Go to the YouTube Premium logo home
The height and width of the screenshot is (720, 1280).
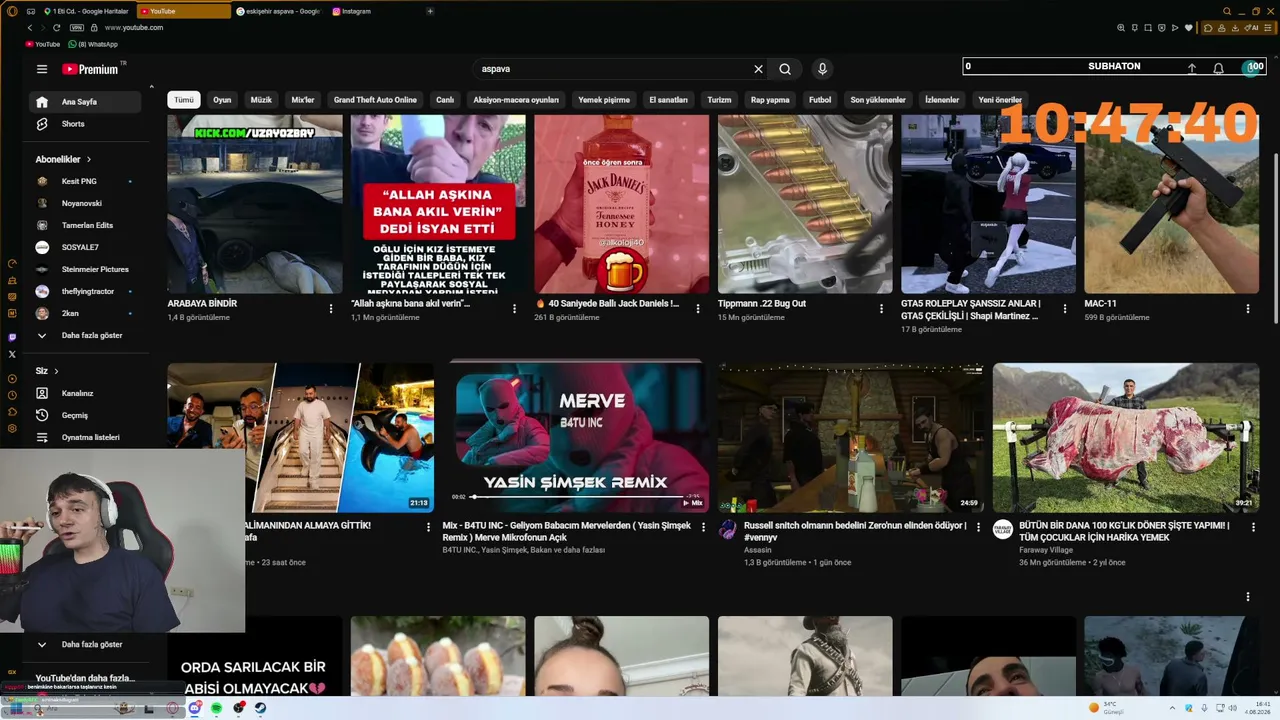[x=90, y=69]
